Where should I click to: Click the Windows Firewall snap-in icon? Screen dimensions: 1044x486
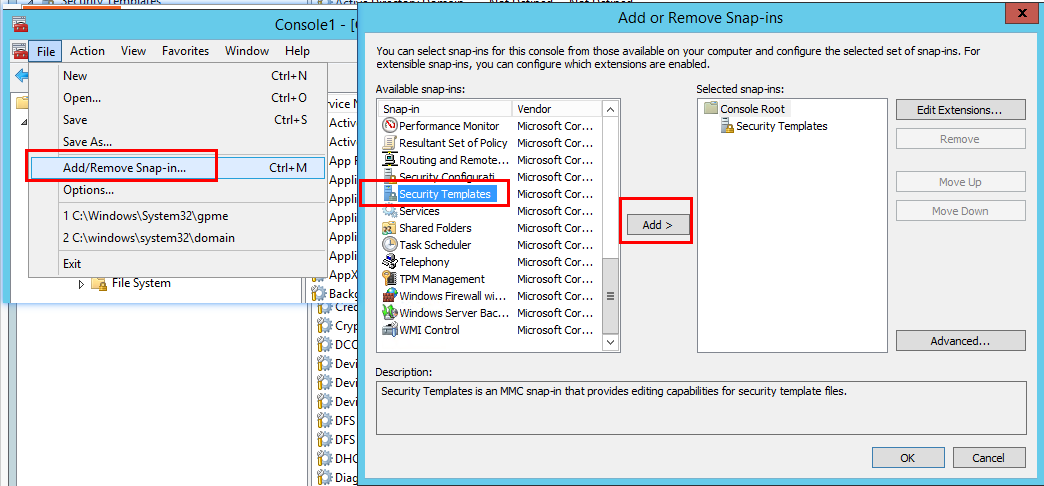pos(390,296)
